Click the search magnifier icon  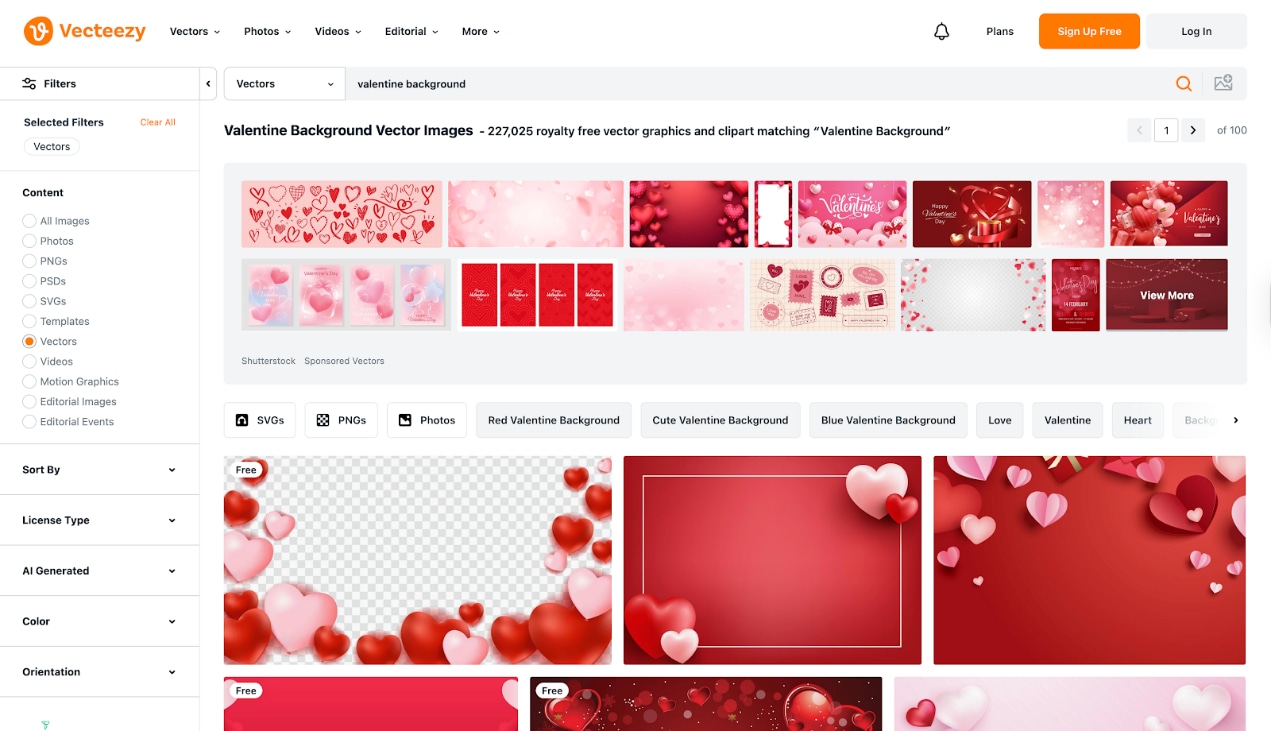1184,83
